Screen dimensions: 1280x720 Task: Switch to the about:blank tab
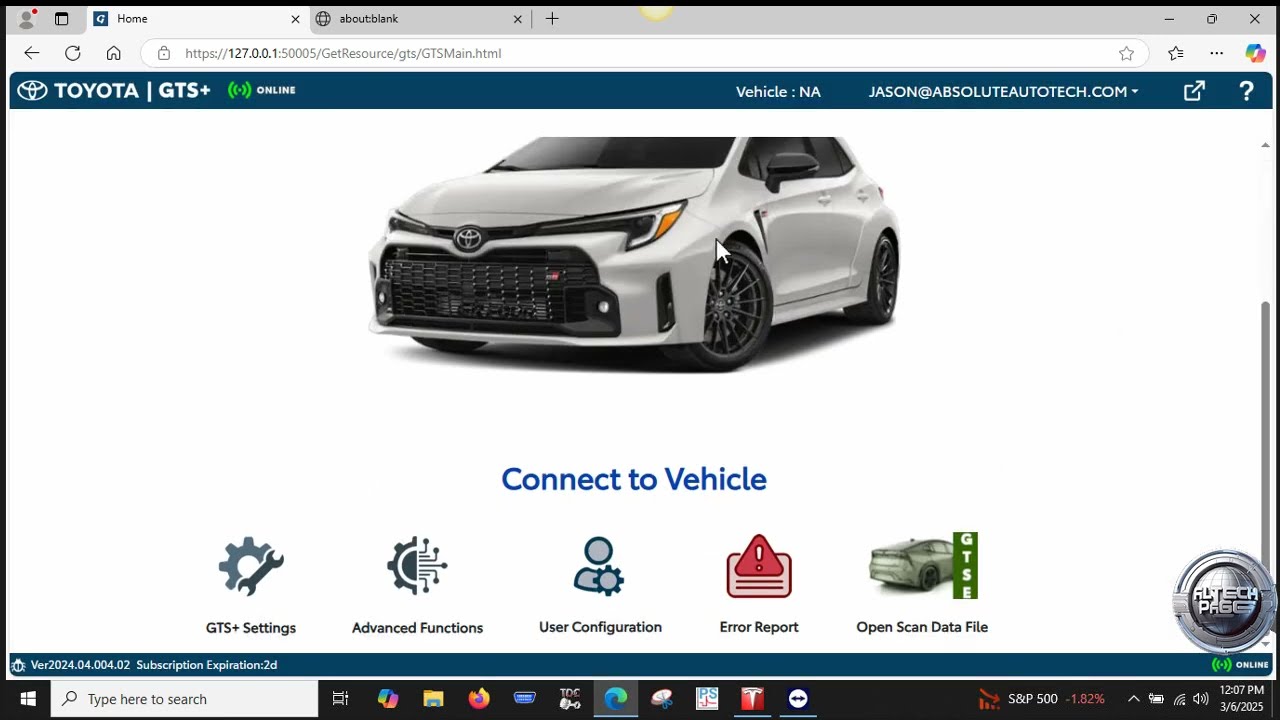(x=420, y=19)
